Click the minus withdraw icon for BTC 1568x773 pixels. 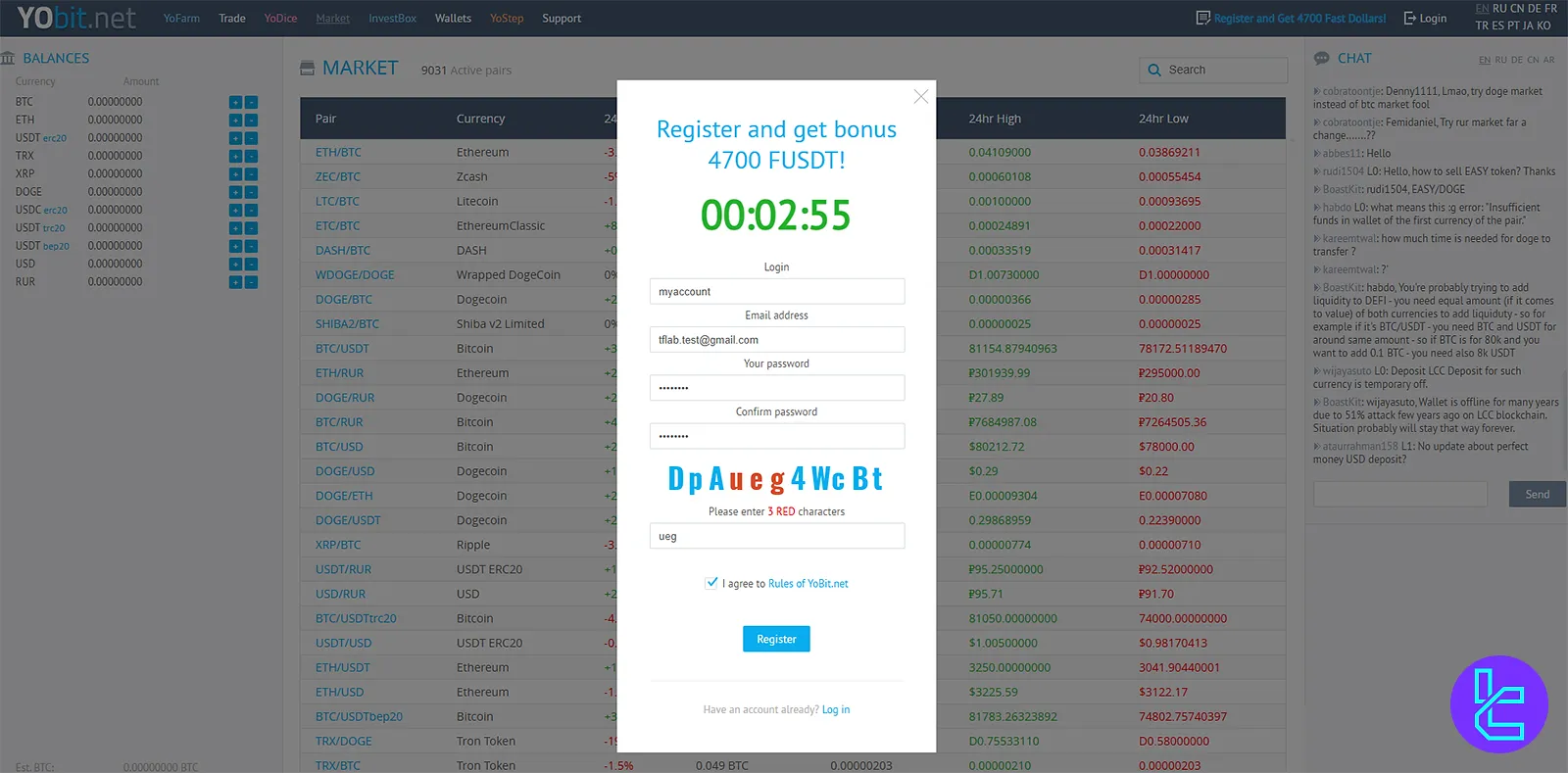(x=251, y=102)
